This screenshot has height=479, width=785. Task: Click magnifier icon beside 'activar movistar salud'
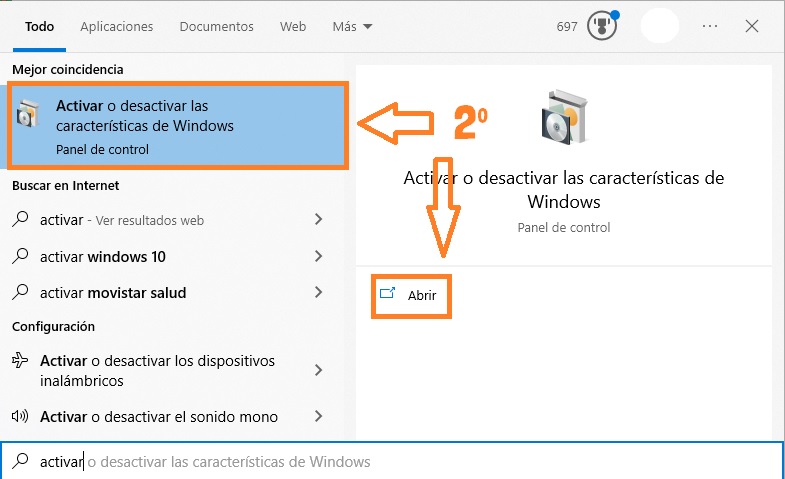pos(20,292)
